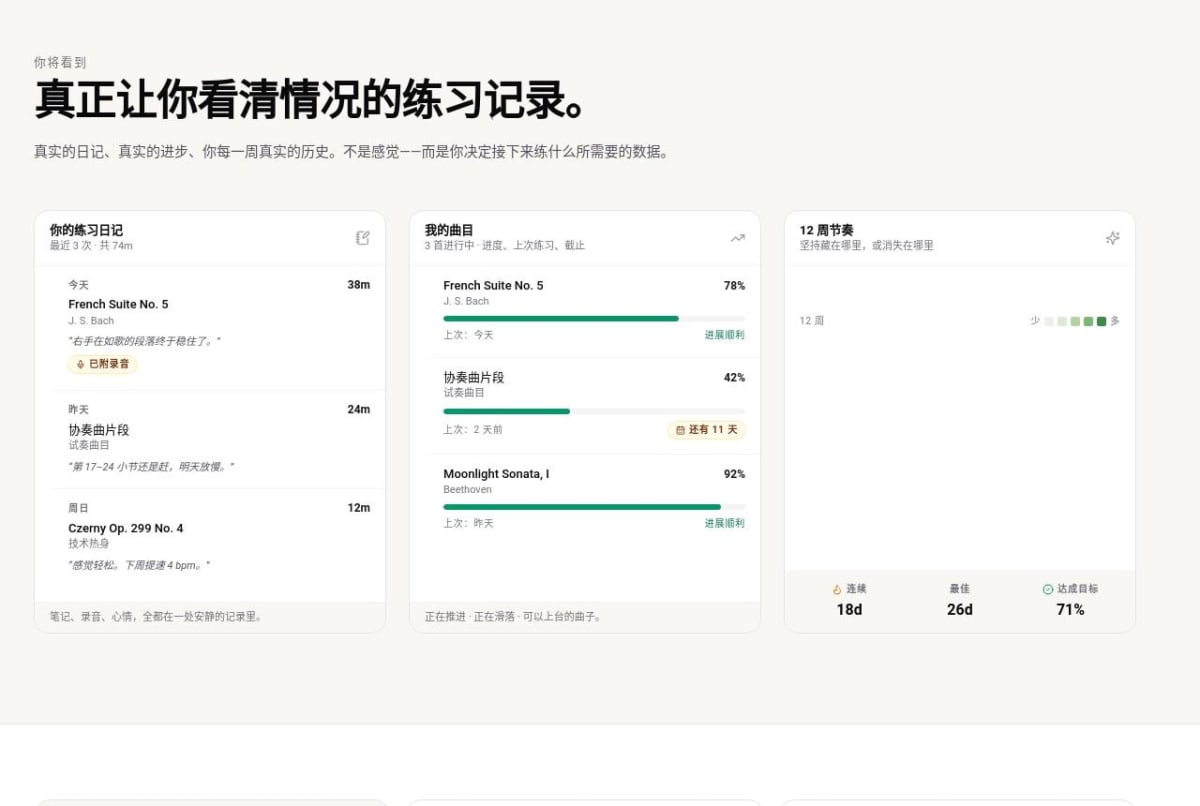This screenshot has width=1200, height=806.
Task: Click the note “第 17–24 小节还是赶，明天放慢。”
Action: pyautogui.click(x=151, y=467)
